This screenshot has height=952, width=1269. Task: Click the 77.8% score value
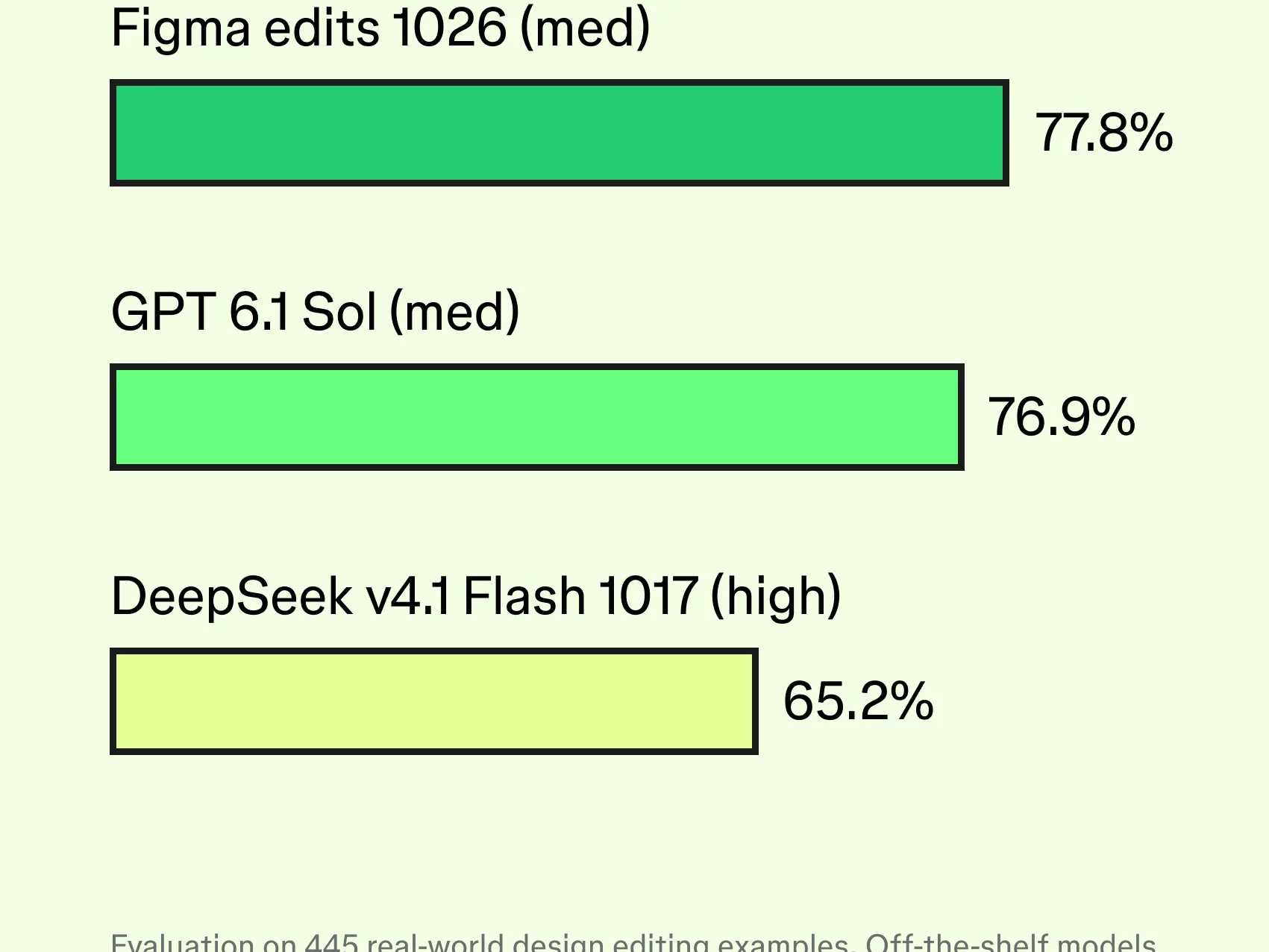(1104, 133)
